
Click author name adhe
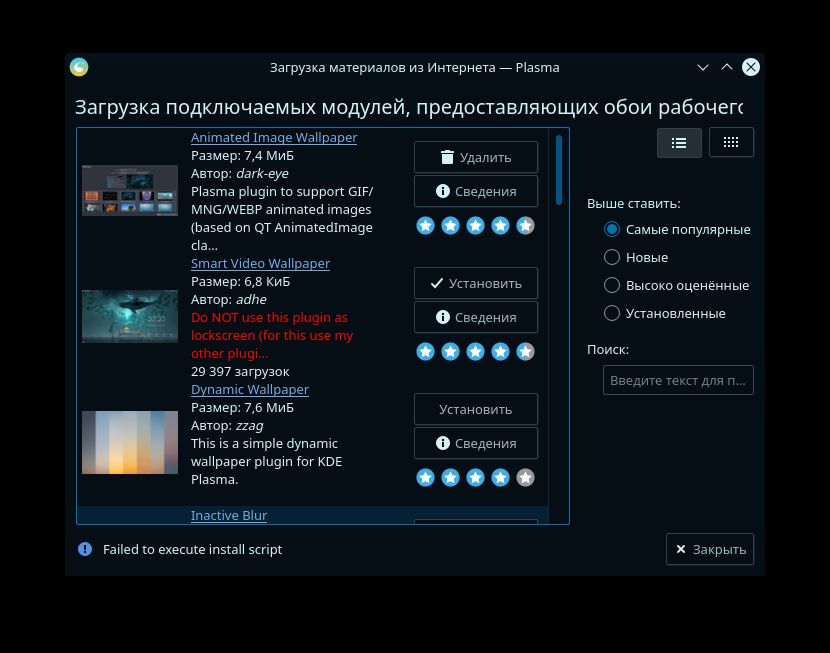tap(251, 300)
